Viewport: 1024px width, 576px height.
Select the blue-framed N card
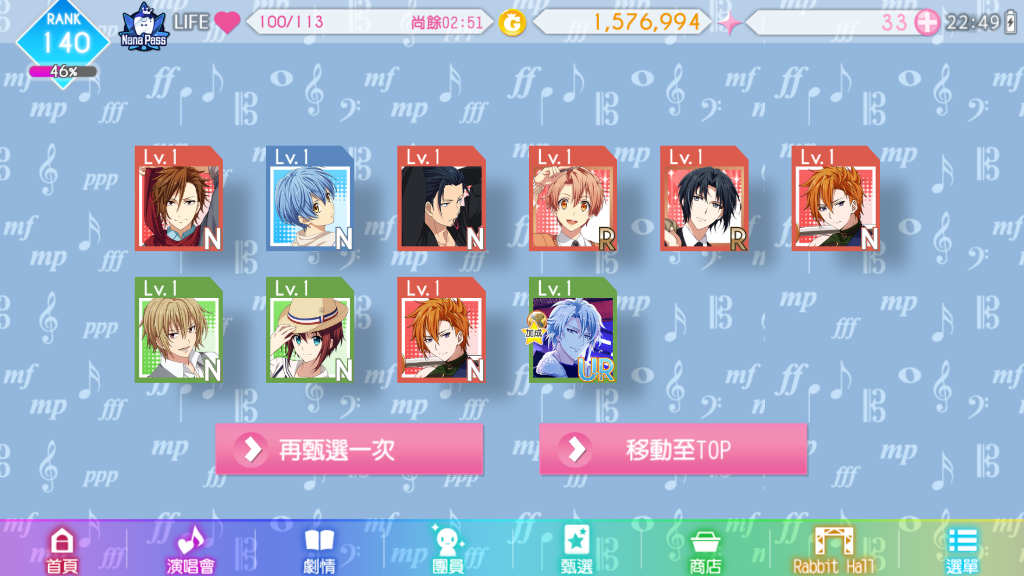click(310, 199)
